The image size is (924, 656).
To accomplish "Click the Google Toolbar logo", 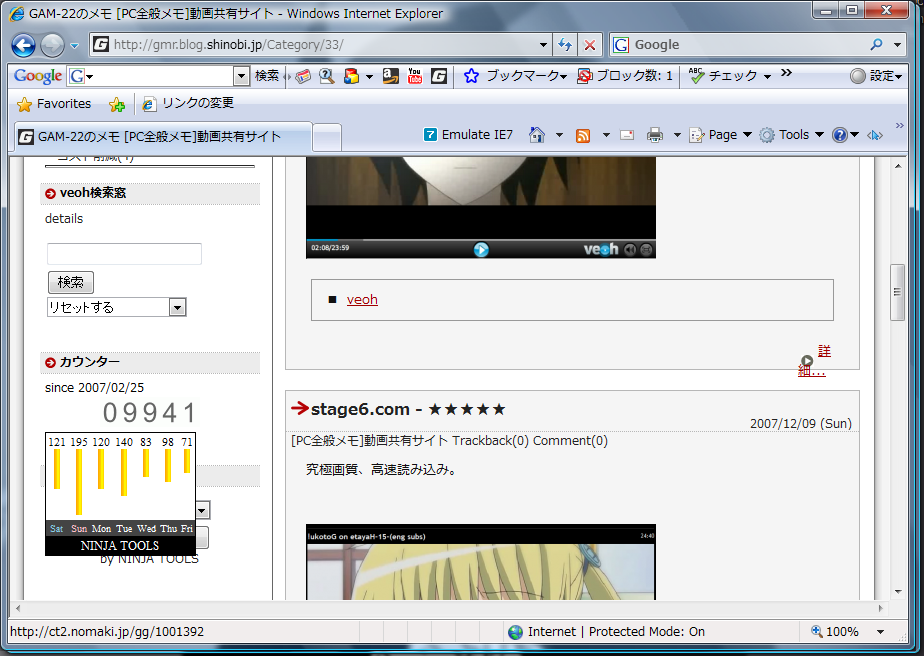I will tap(38, 76).
